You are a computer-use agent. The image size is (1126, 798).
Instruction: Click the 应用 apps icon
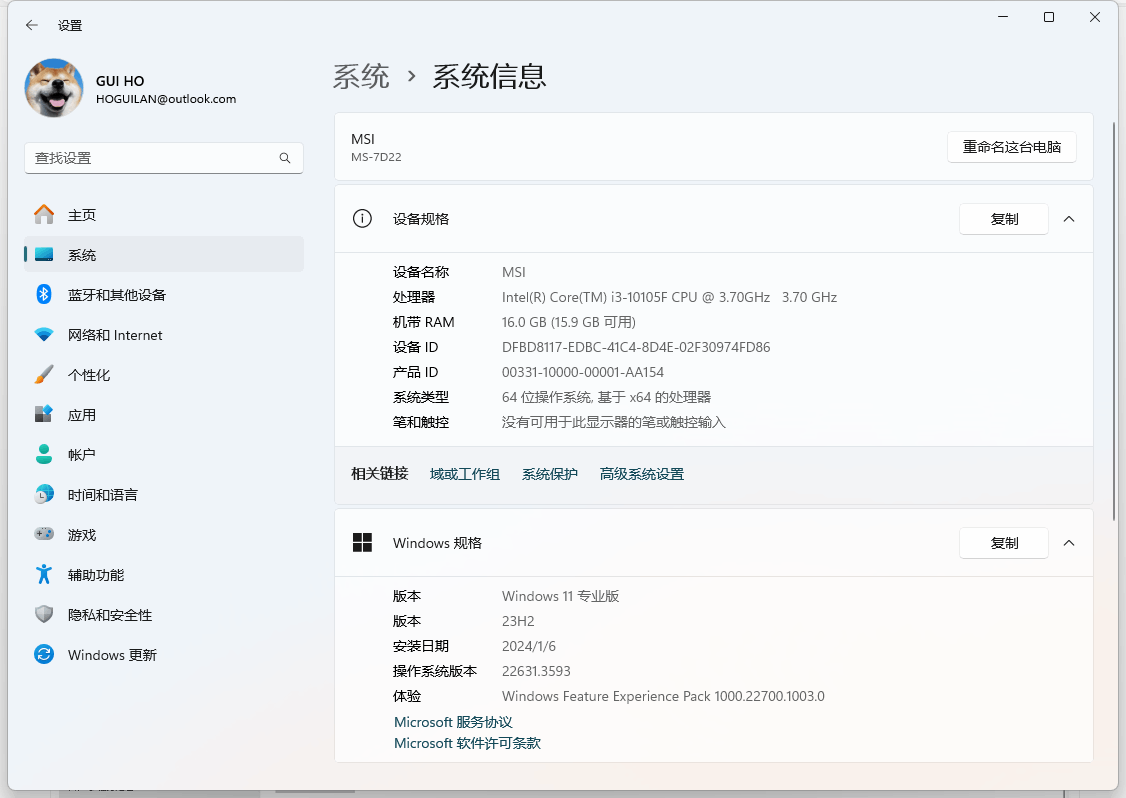tap(44, 414)
